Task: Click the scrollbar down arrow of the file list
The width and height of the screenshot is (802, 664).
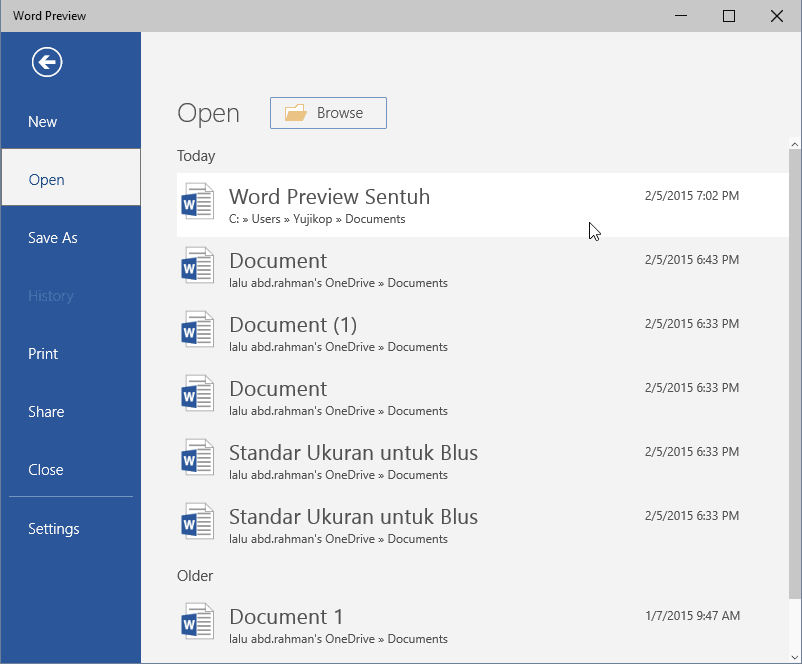Action: 794,657
